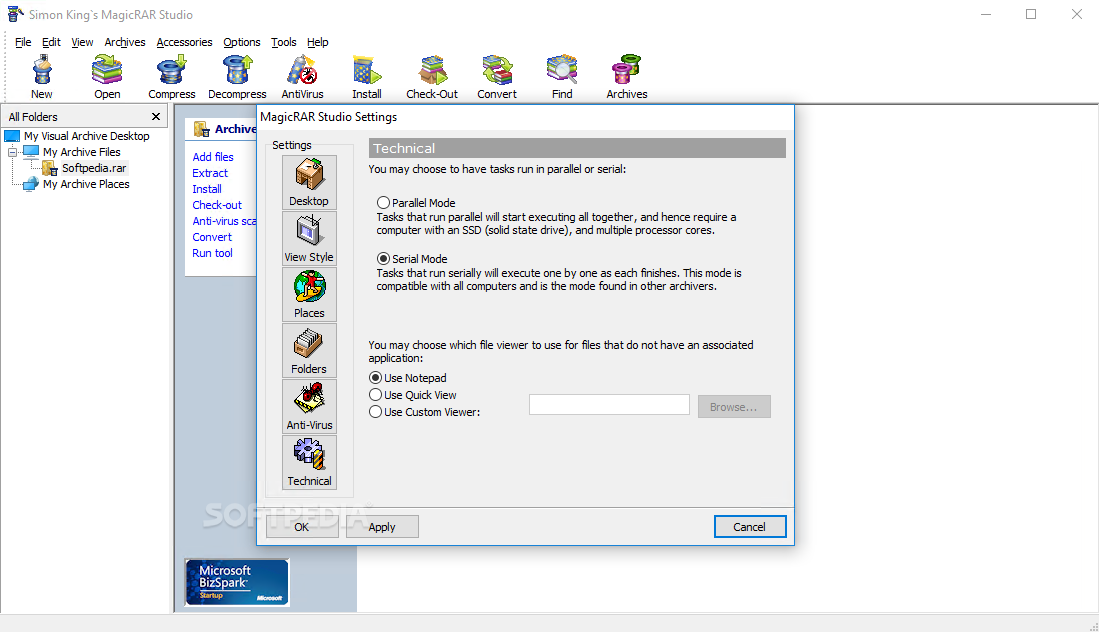
Task: Open the Tools menu
Action: point(284,42)
